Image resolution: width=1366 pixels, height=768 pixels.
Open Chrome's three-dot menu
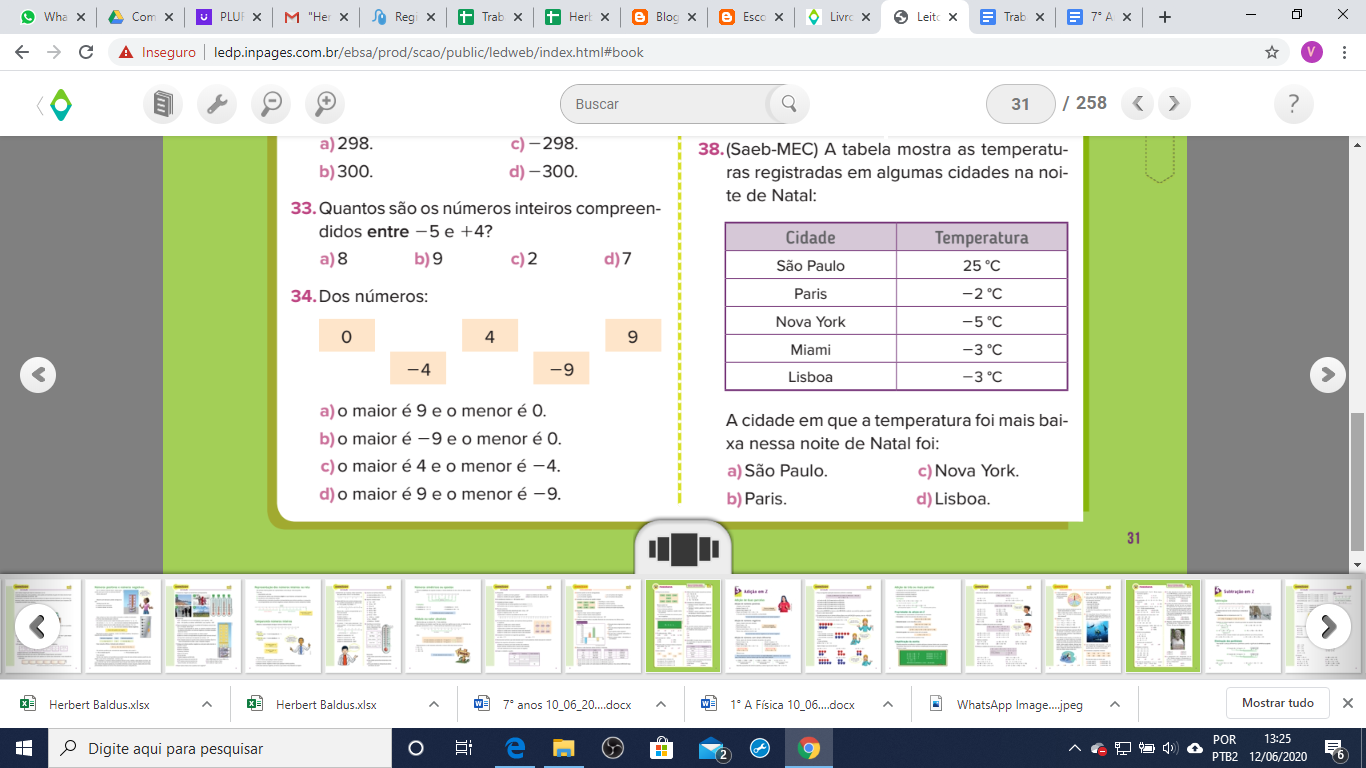tap(1345, 52)
